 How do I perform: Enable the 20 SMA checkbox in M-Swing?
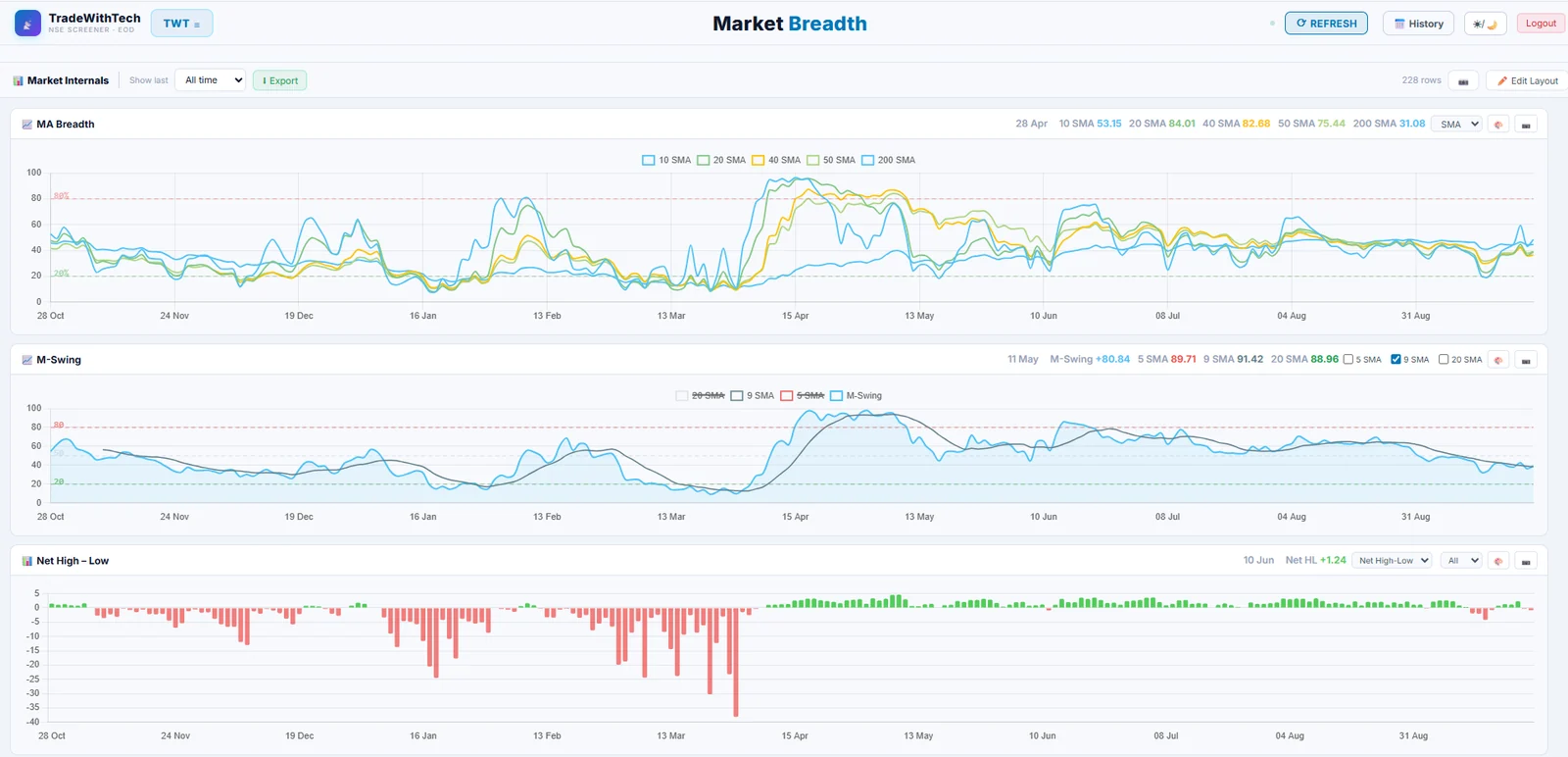click(x=1444, y=360)
